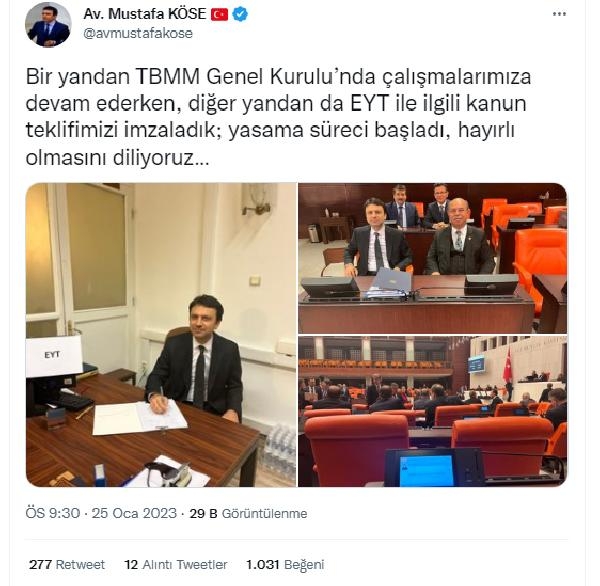
Task: Open the @avmustafakose handle link
Action: 138,33
